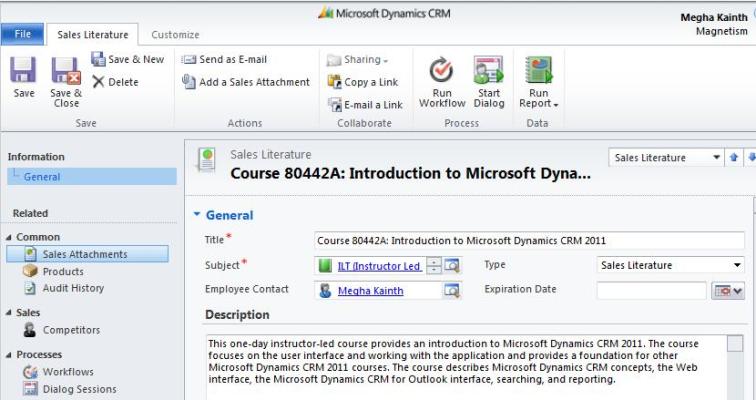Open Workflows under Processes

click(x=58, y=372)
